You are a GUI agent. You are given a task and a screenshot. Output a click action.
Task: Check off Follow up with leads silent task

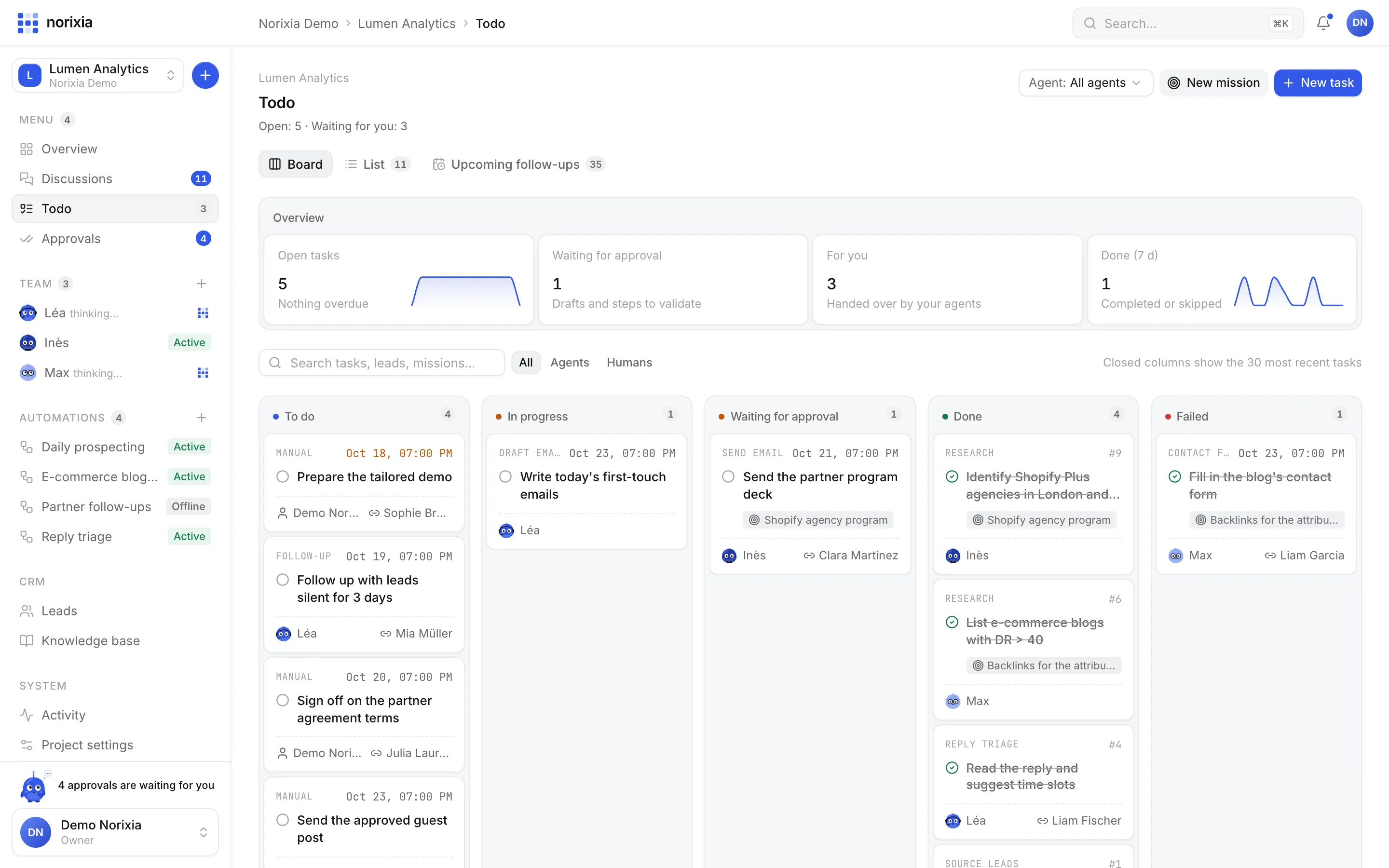click(283, 580)
